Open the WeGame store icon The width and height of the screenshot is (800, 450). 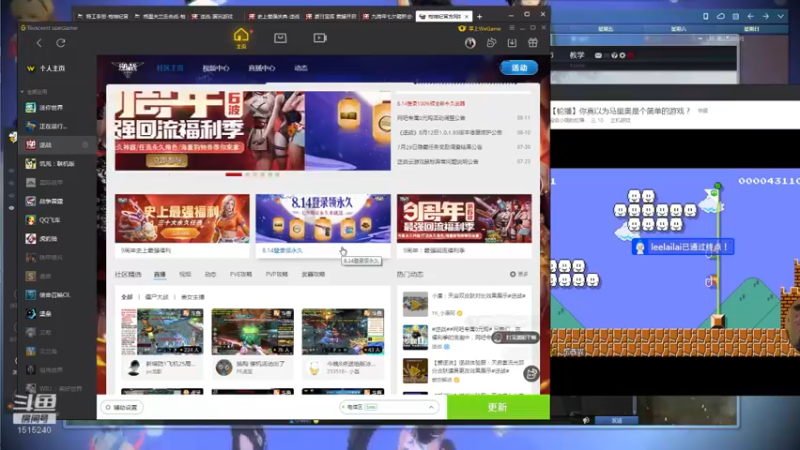point(280,38)
